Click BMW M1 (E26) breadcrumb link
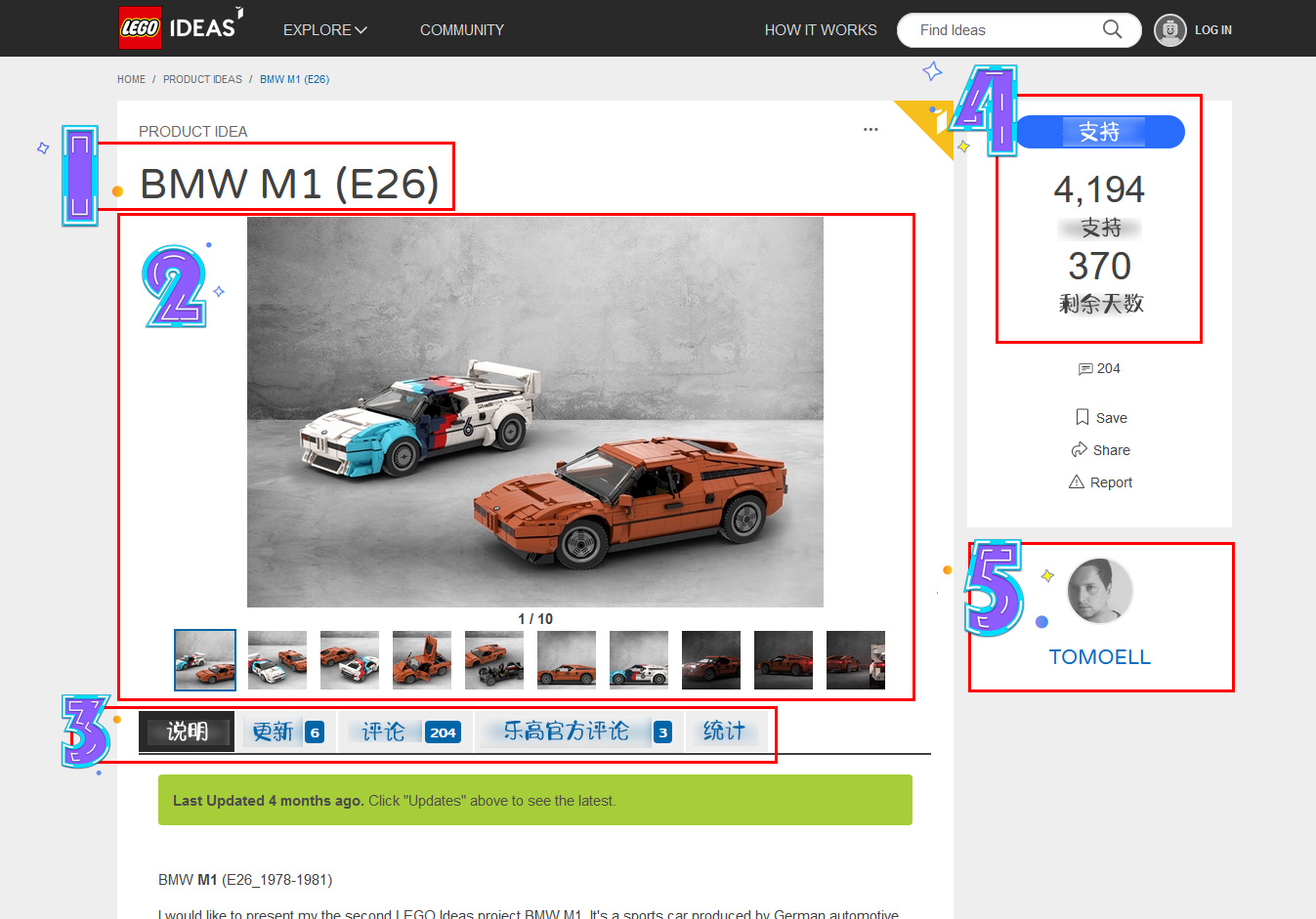This screenshot has width=1316, height=919. coord(294,79)
